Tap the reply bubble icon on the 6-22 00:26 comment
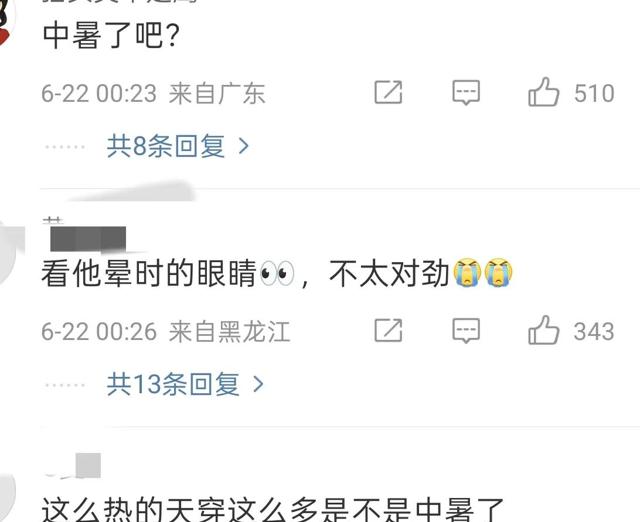 pos(466,331)
